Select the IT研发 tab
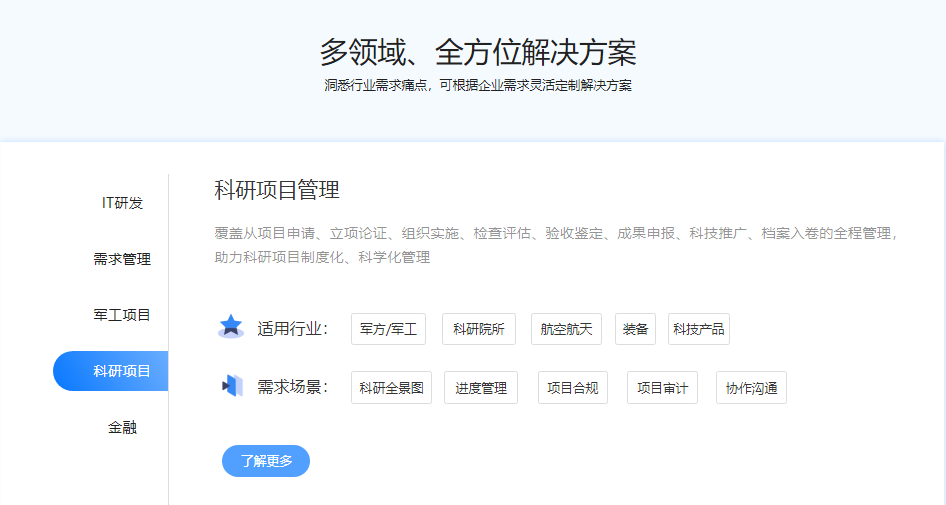Image resolution: width=946 pixels, height=505 pixels. 122,203
